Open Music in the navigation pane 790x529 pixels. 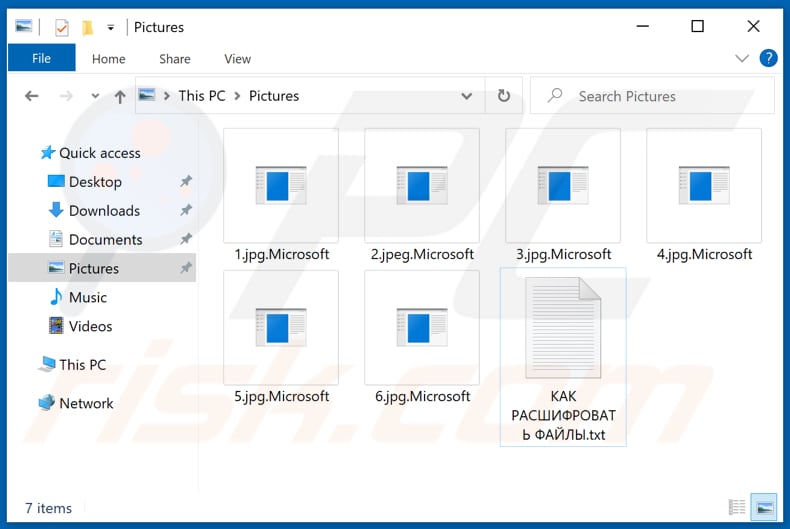(78, 297)
